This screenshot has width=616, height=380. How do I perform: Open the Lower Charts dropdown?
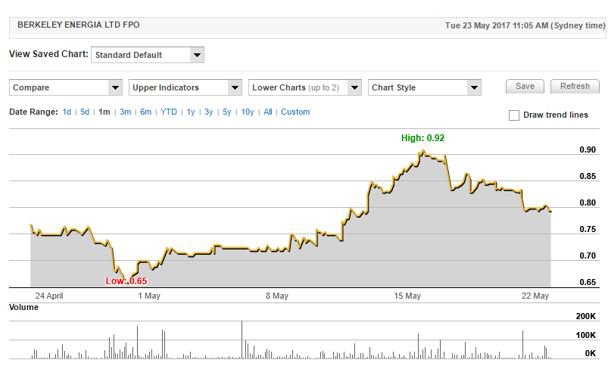point(305,87)
